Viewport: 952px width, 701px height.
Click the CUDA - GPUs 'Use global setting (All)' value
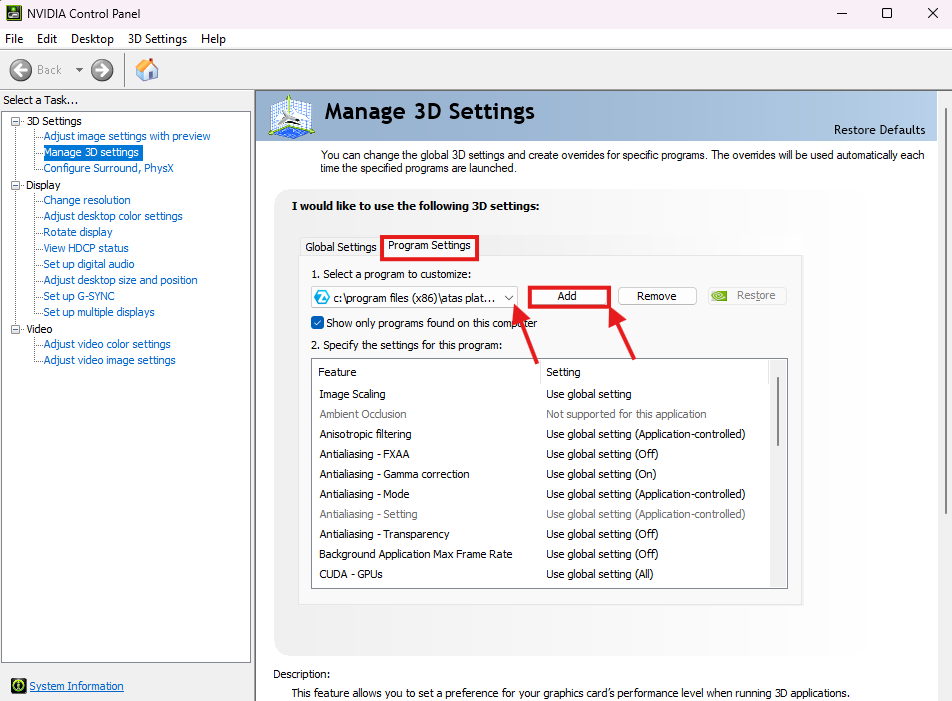click(x=599, y=574)
